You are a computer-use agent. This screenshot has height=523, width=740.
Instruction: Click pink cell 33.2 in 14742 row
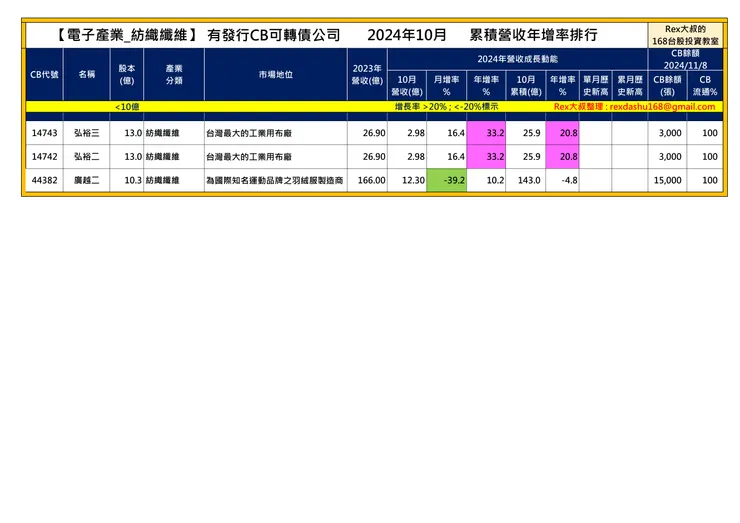point(486,157)
